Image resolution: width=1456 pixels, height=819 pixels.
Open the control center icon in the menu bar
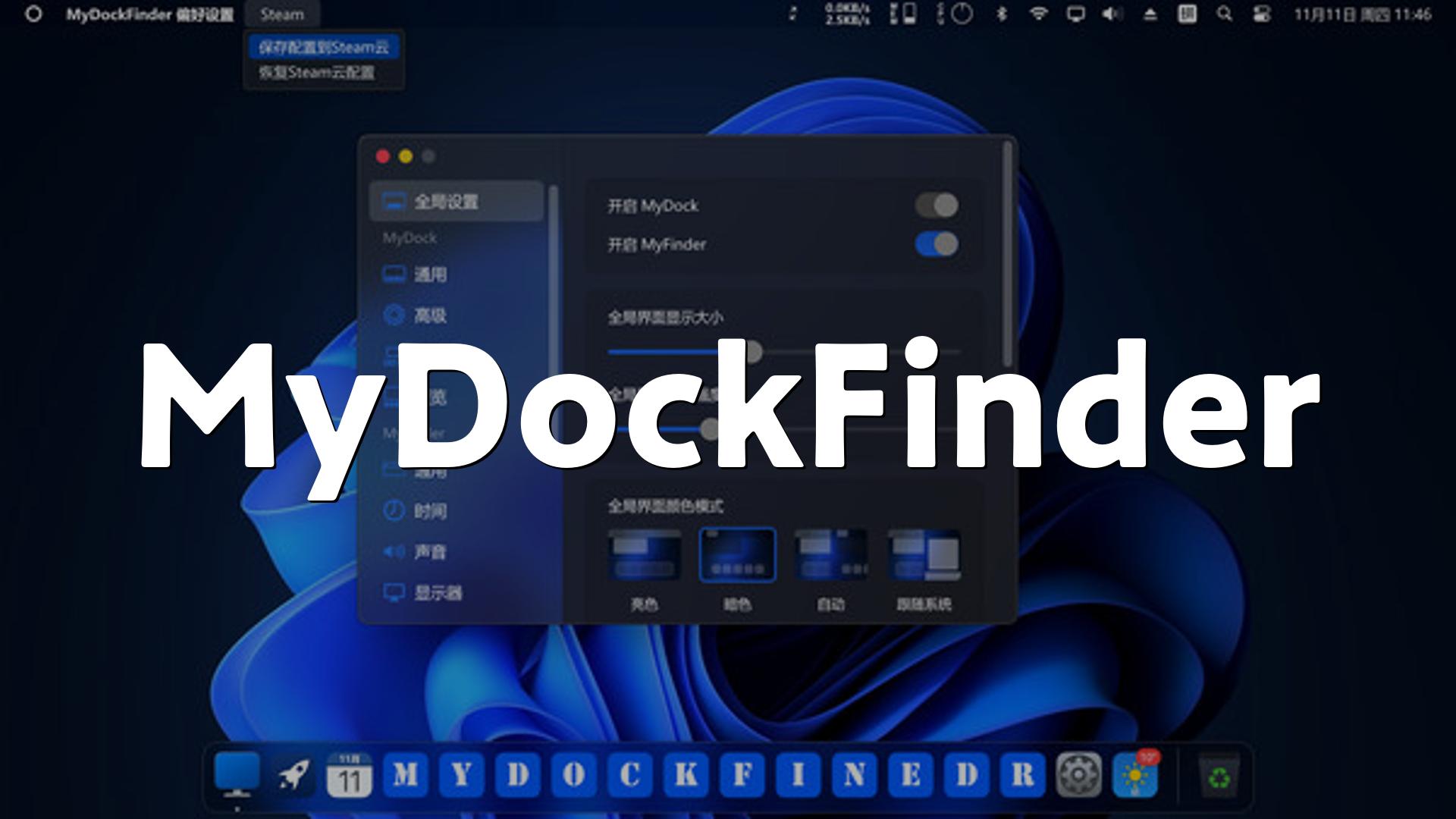pyautogui.click(x=1262, y=14)
